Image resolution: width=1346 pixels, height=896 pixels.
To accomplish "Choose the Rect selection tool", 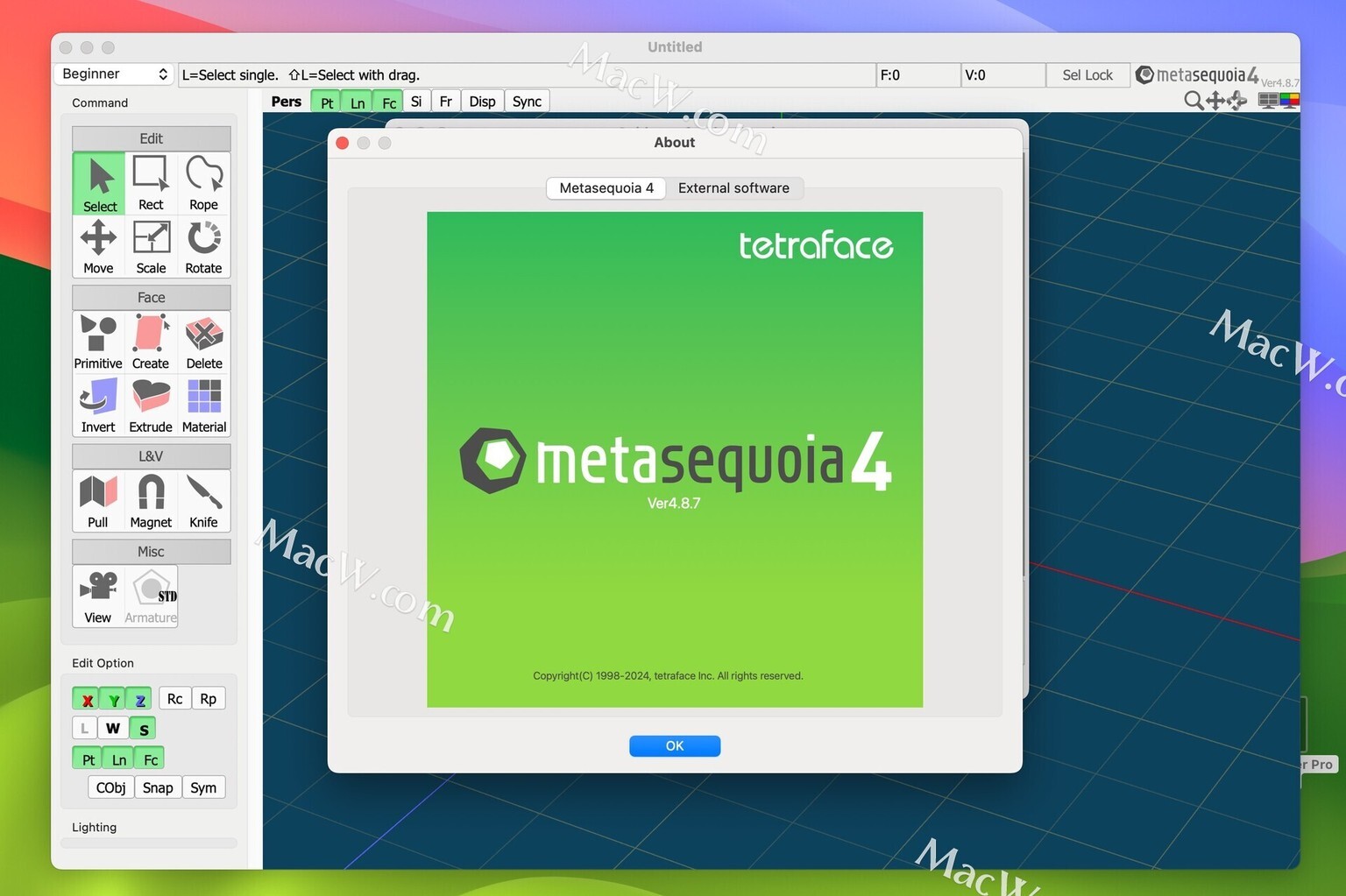I will click(151, 184).
